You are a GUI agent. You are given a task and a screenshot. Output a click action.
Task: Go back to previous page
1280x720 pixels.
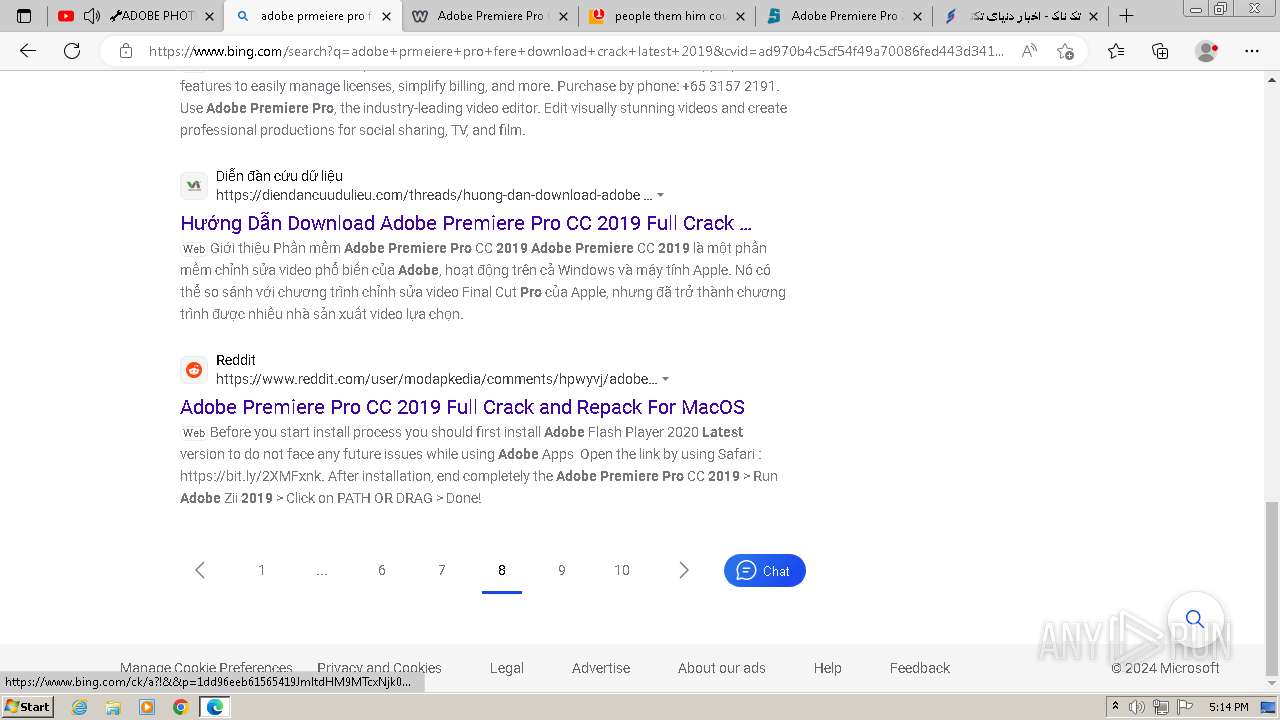28,51
